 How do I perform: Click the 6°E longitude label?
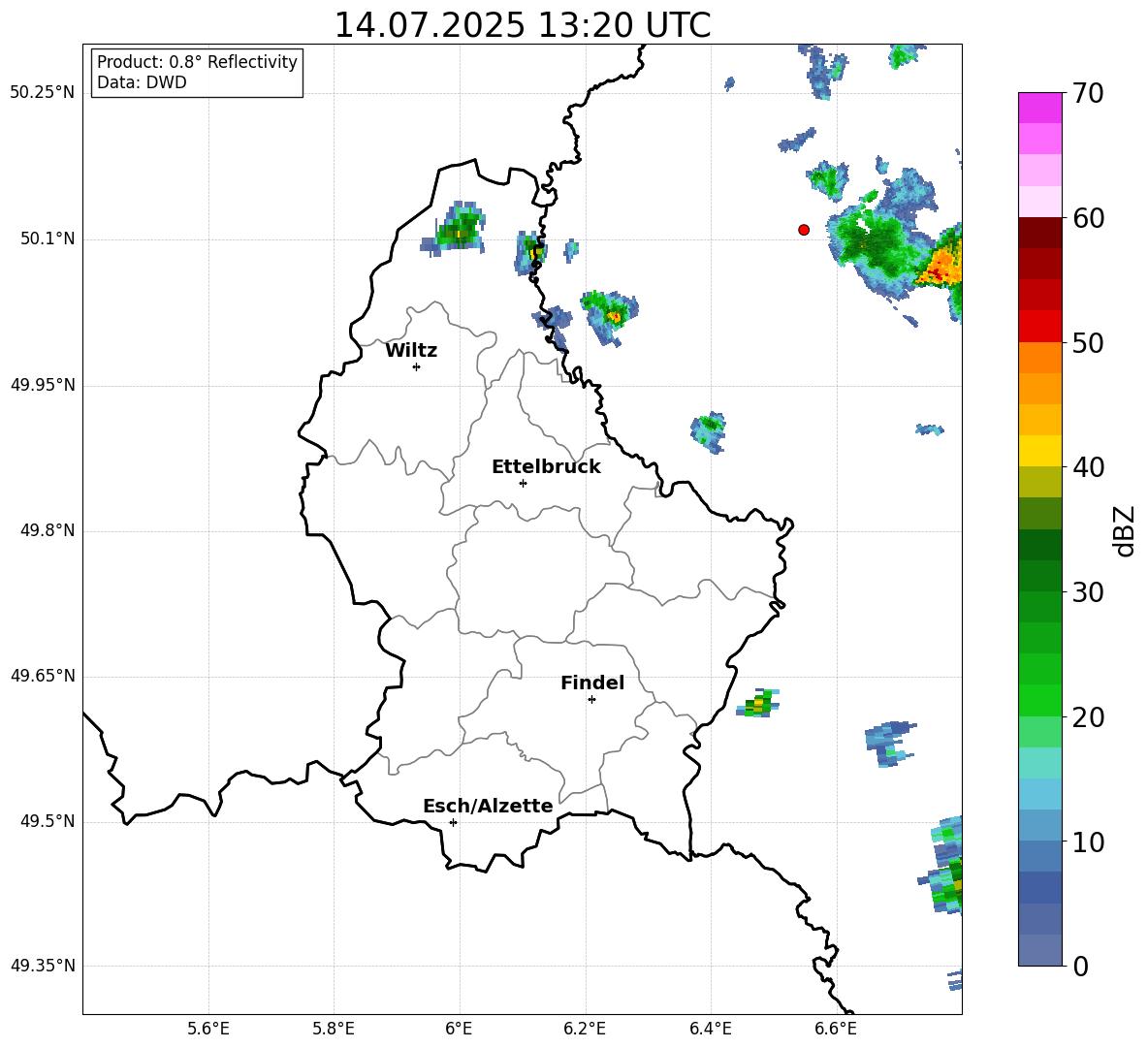pyautogui.click(x=459, y=1029)
